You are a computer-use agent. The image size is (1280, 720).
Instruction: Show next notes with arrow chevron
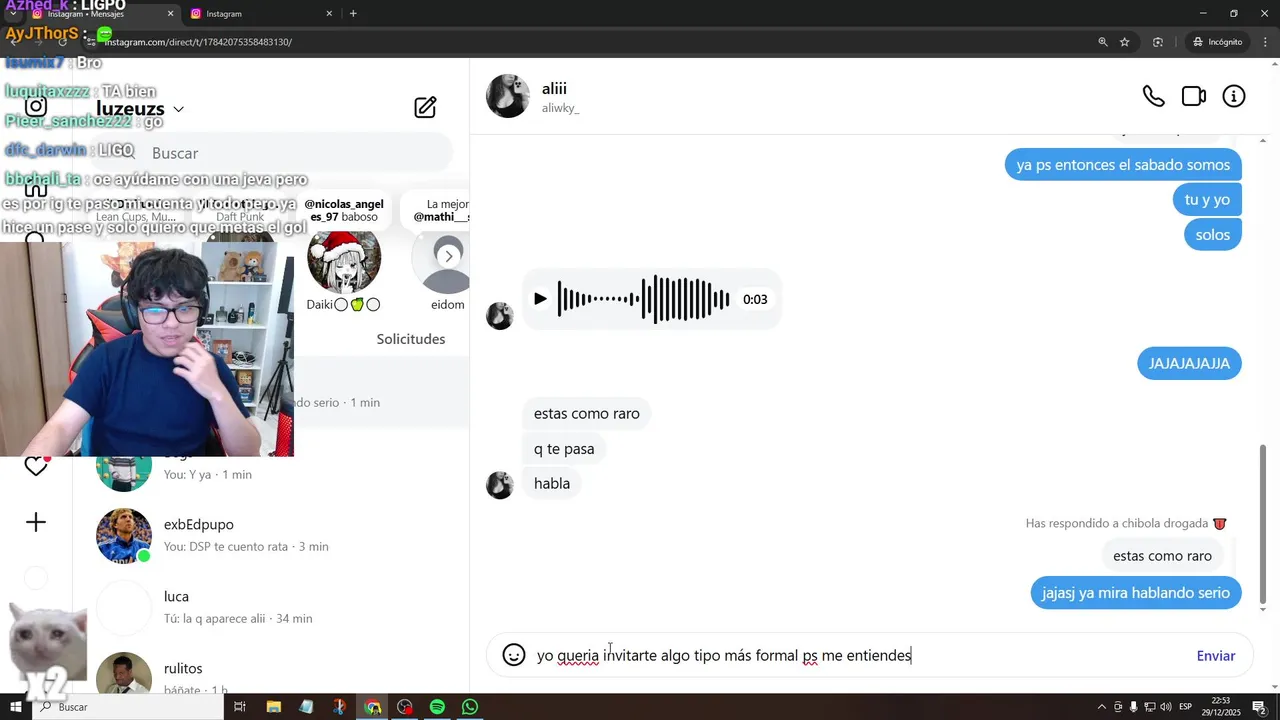(x=449, y=256)
